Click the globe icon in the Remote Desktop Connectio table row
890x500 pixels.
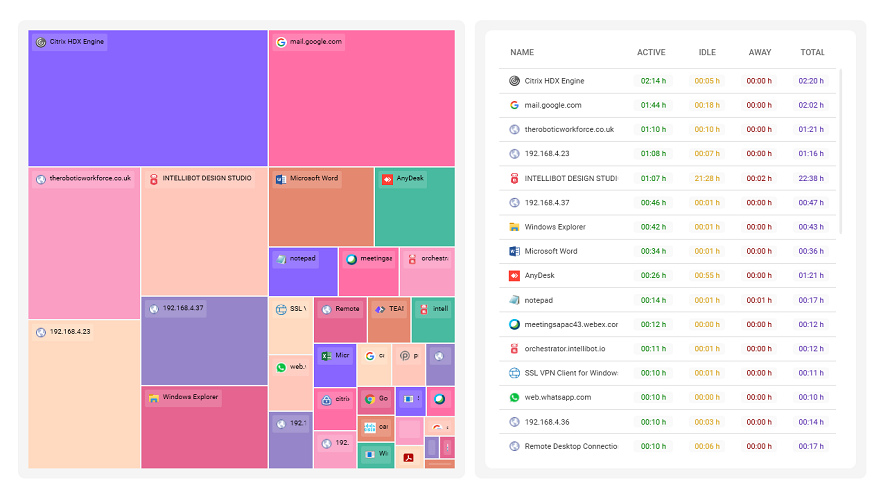[x=514, y=446]
